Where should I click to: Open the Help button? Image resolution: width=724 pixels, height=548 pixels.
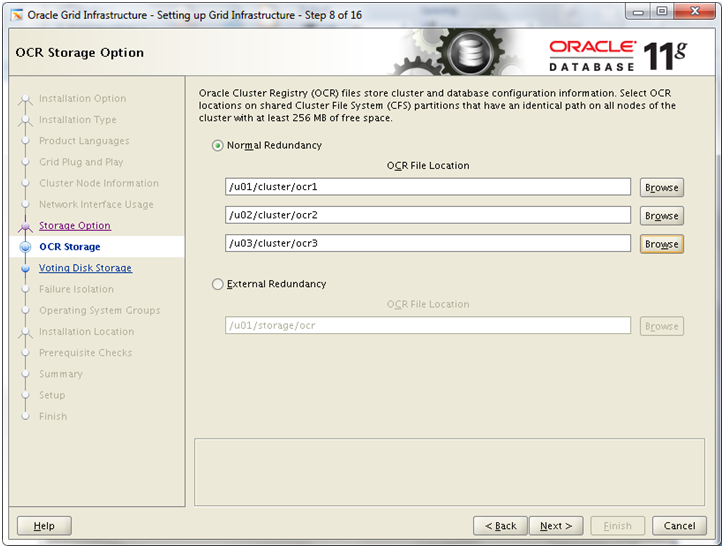[x=44, y=526]
